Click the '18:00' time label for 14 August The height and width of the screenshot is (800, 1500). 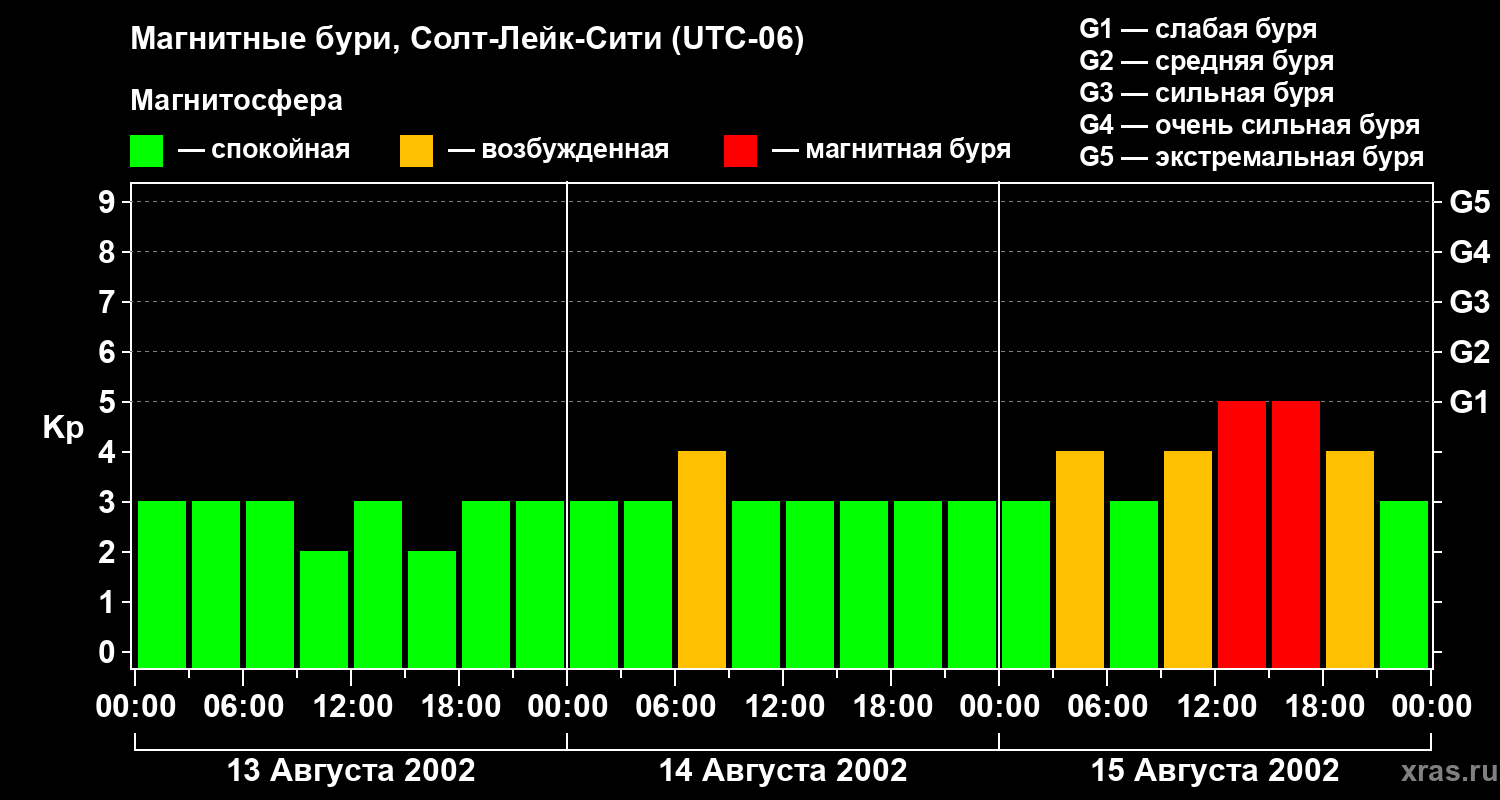pyautogui.click(x=891, y=707)
